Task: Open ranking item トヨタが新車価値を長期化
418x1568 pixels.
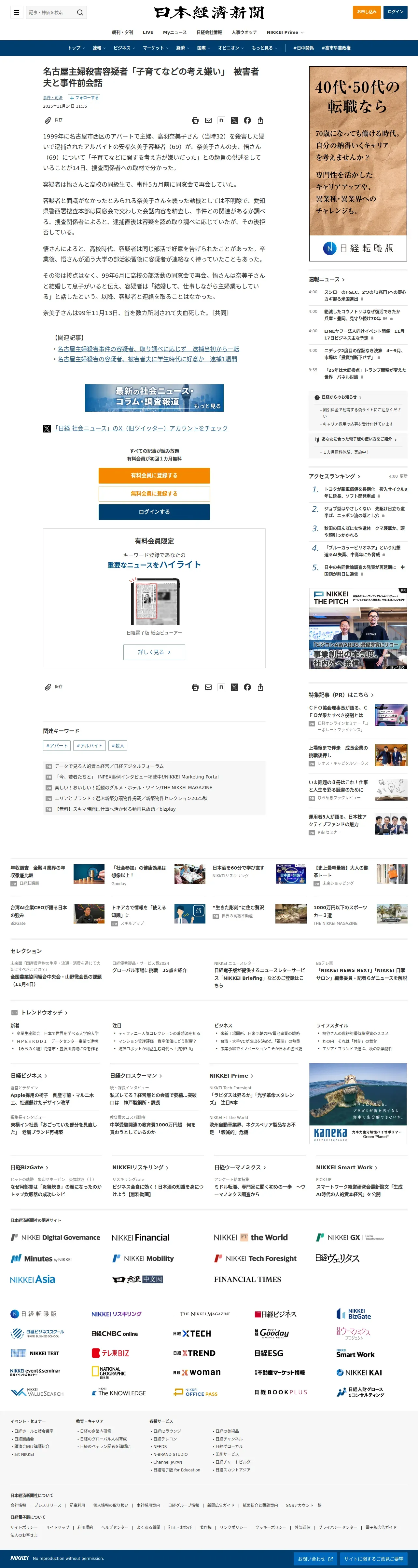Action: coord(366,492)
